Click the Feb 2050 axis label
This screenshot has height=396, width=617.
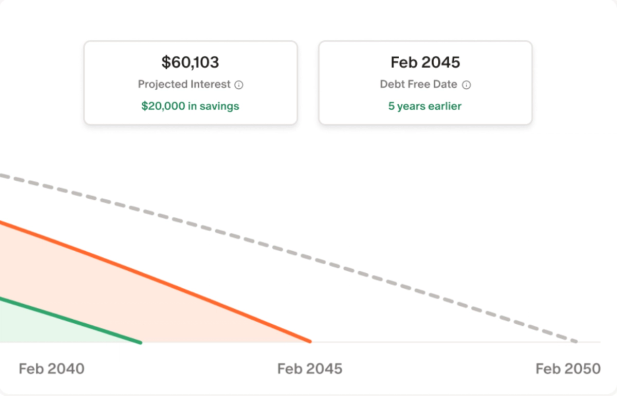coord(568,369)
